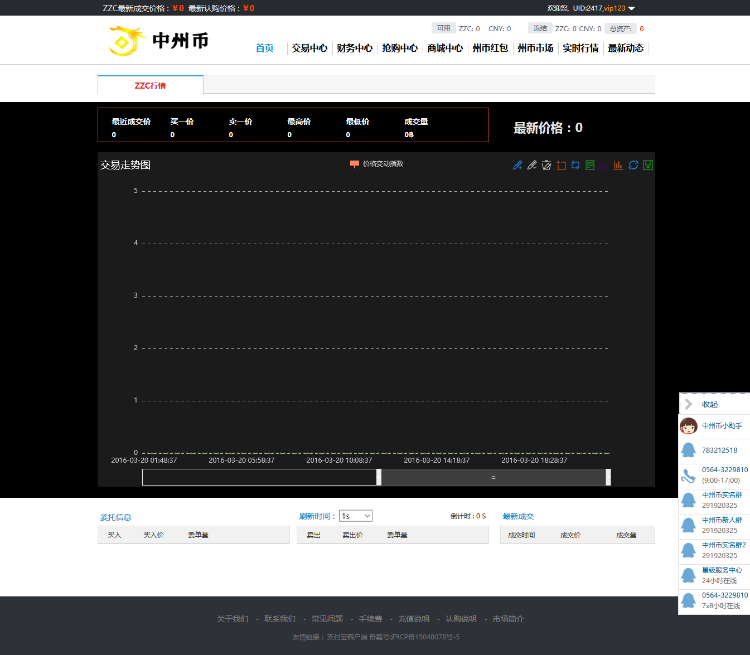Click the 倒计时 countdown text

pyautogui.click(x=468, y=516)
